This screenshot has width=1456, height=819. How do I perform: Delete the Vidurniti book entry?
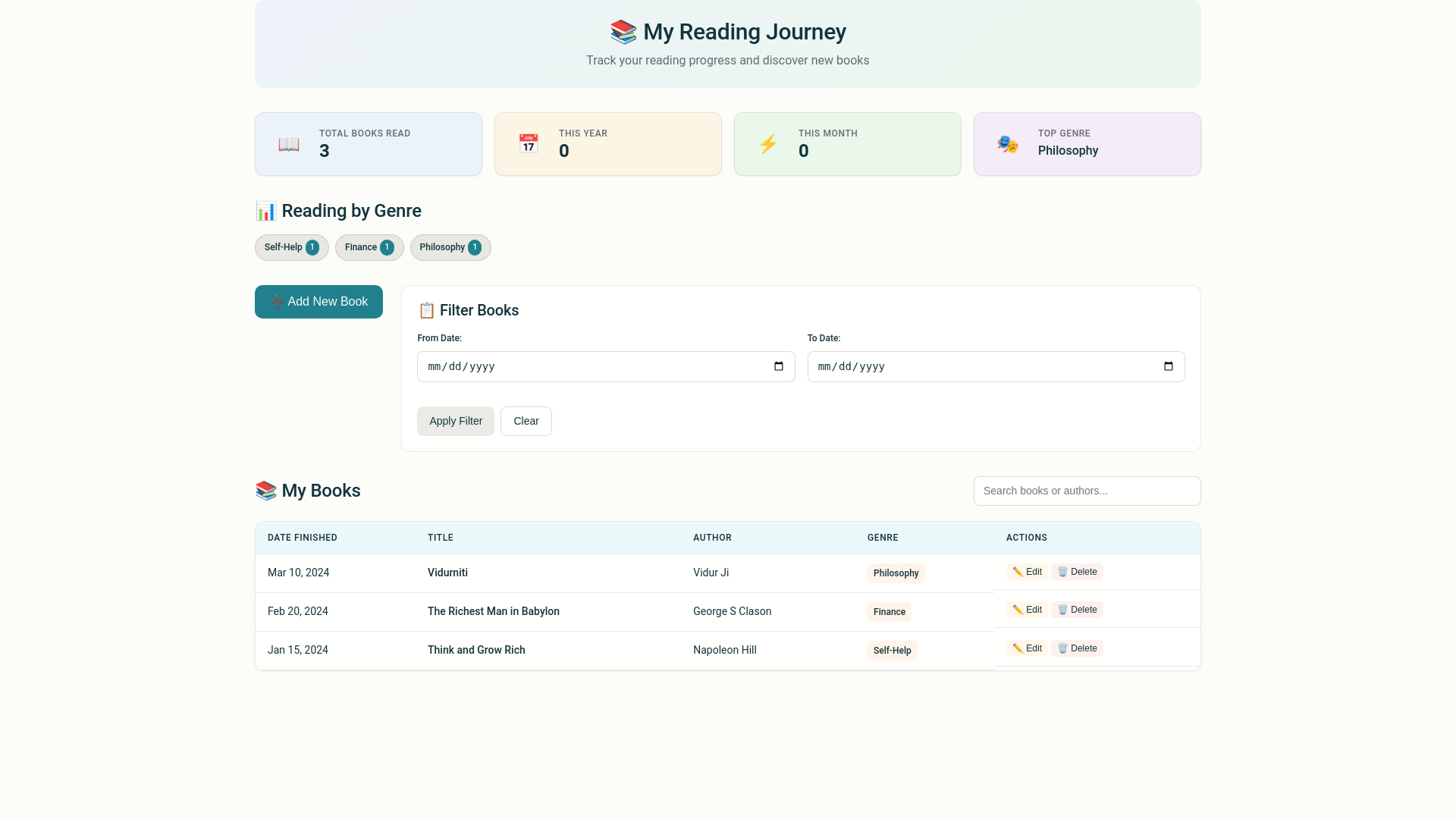[1077, 572]
